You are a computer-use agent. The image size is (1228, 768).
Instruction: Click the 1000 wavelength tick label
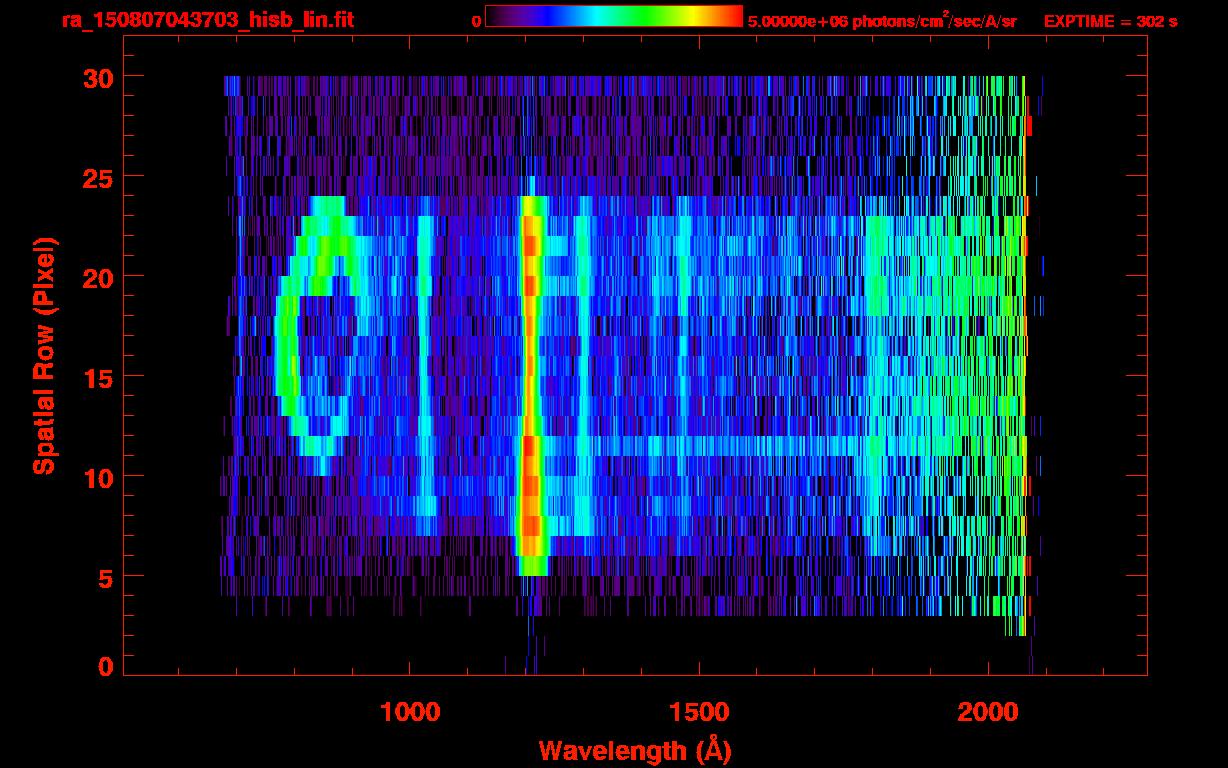410,712
